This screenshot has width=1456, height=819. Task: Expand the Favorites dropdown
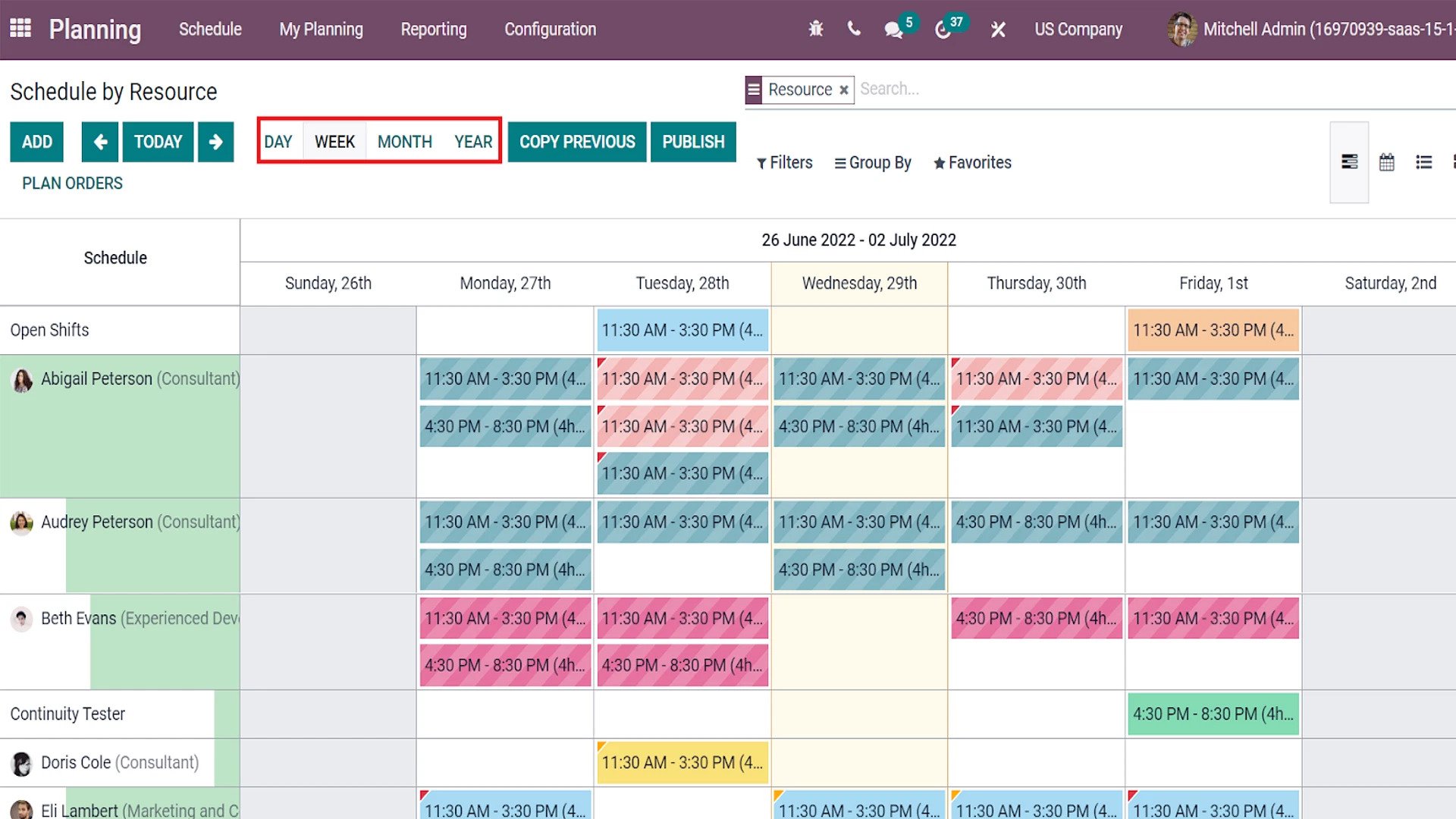pyautogui.click(x=972, y=163)
